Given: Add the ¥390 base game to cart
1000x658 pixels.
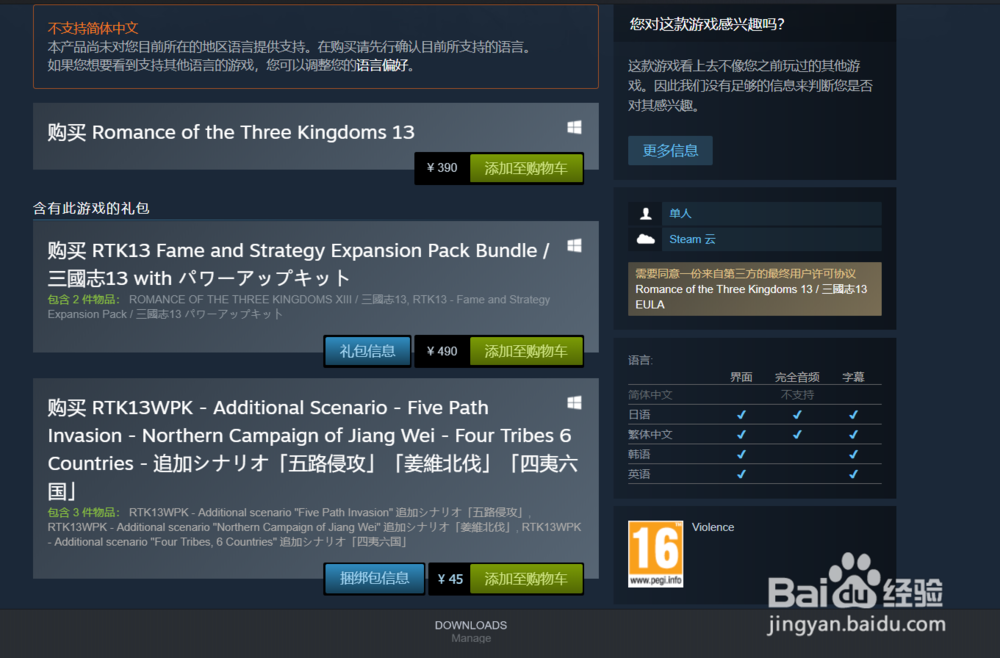Looking at the screenshot, I should (526, 168).
